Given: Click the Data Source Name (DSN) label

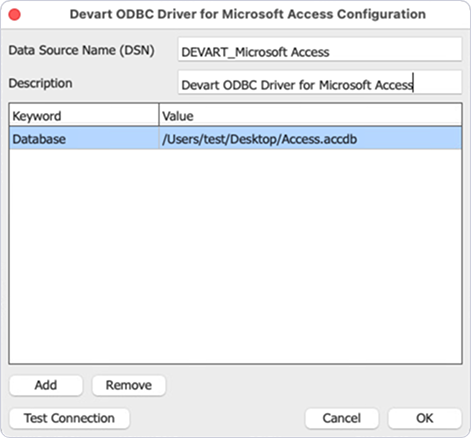Looking at the screenshot, I should 81,51.
